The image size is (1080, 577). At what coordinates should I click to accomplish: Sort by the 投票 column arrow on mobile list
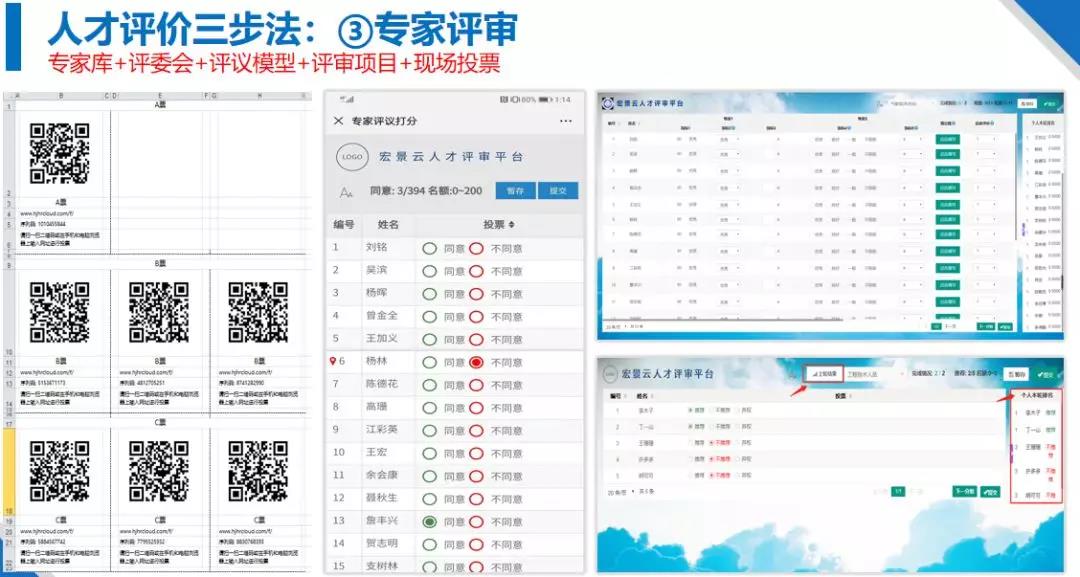[512, 224]
